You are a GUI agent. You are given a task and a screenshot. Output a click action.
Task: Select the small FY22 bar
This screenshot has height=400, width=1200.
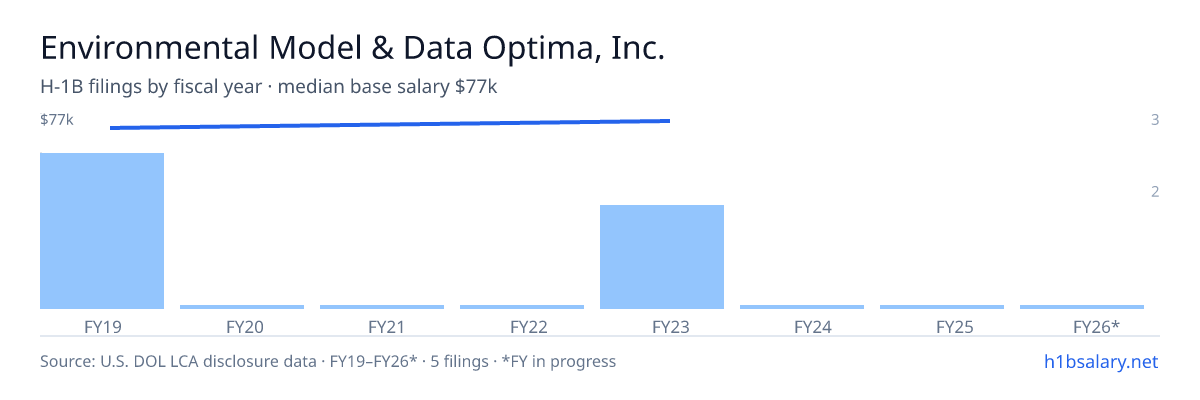[x=522, y=307]
